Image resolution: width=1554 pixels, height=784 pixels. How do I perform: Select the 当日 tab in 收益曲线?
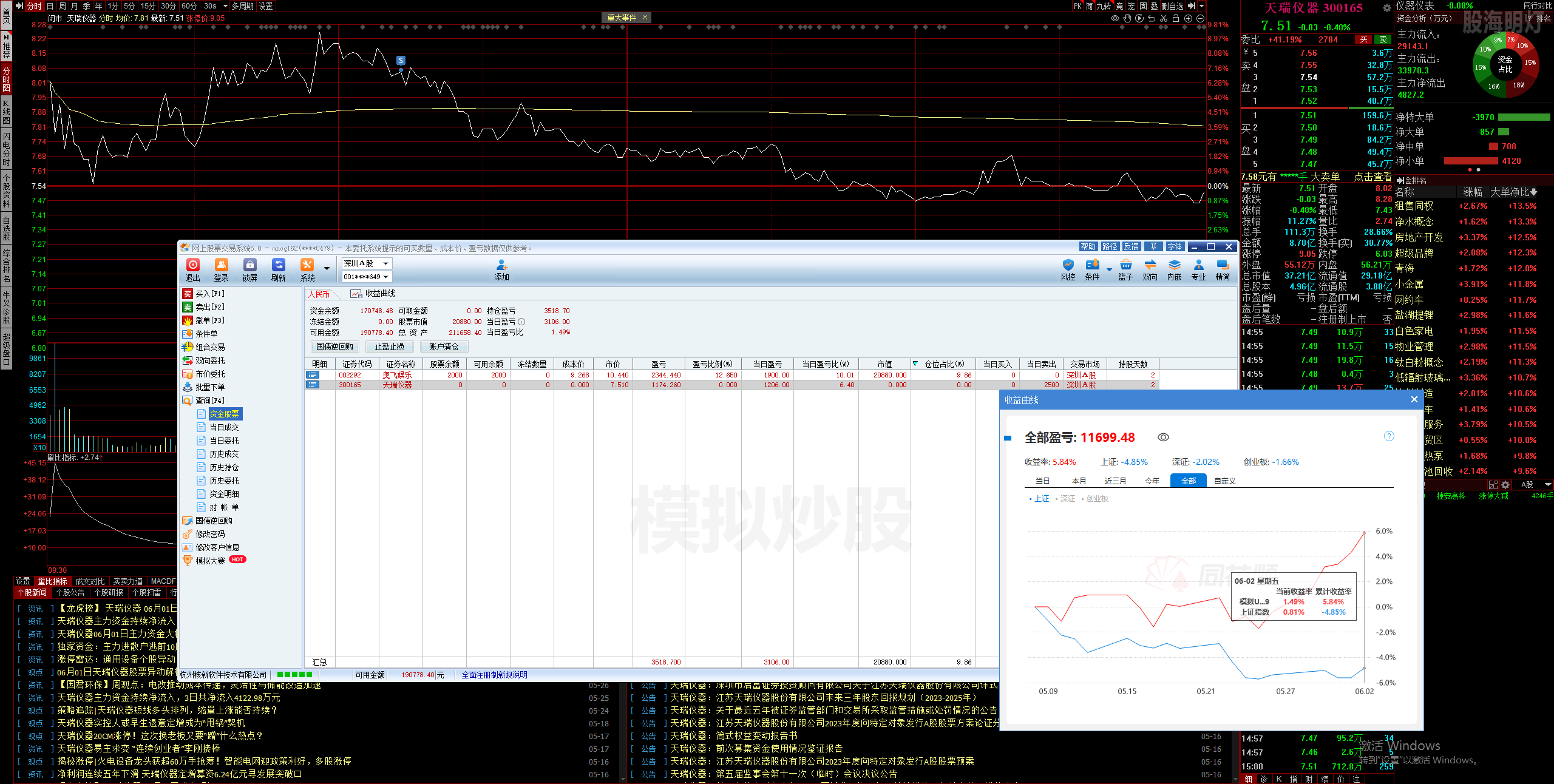pyautogui.click(x=1042, y=481)
